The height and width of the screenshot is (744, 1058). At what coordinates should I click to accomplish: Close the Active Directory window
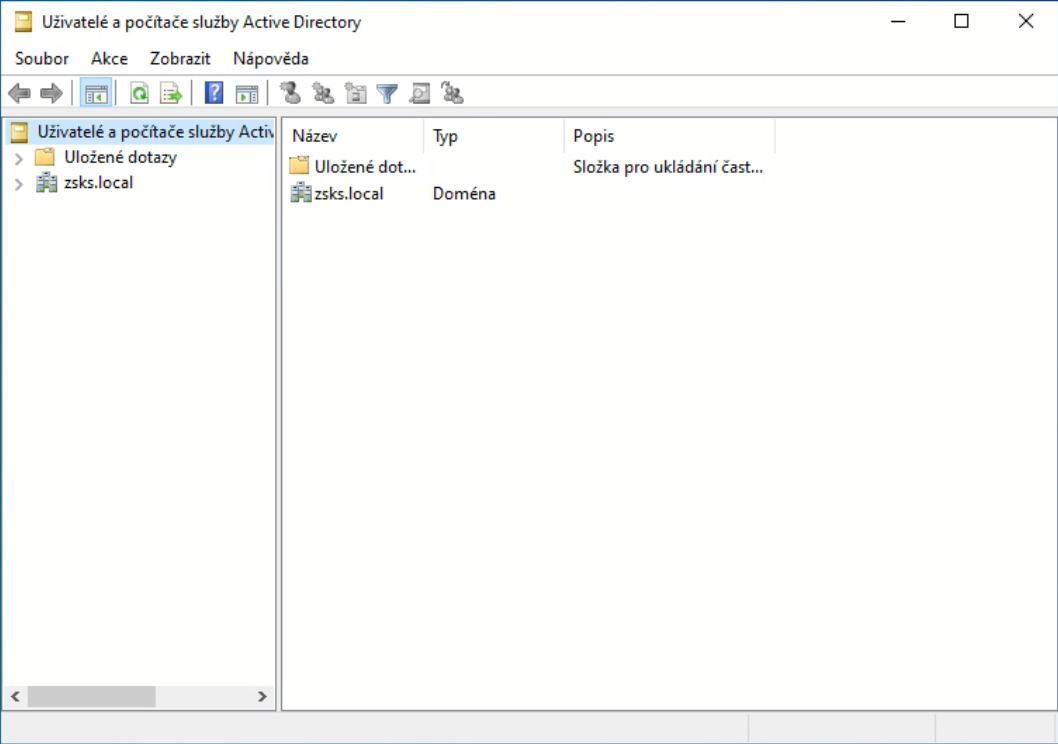(1026, 22)
